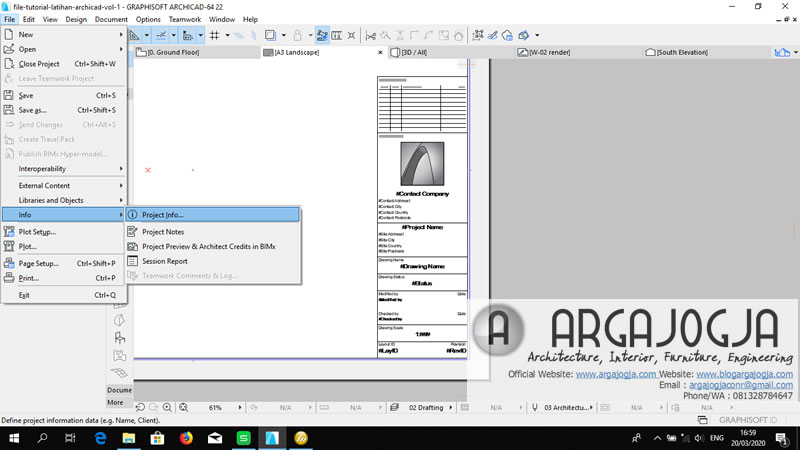Click the Fit in Window icon
The width and height of the screenshot is (800, 450).
pyautogui.click(x=183, y=408)
